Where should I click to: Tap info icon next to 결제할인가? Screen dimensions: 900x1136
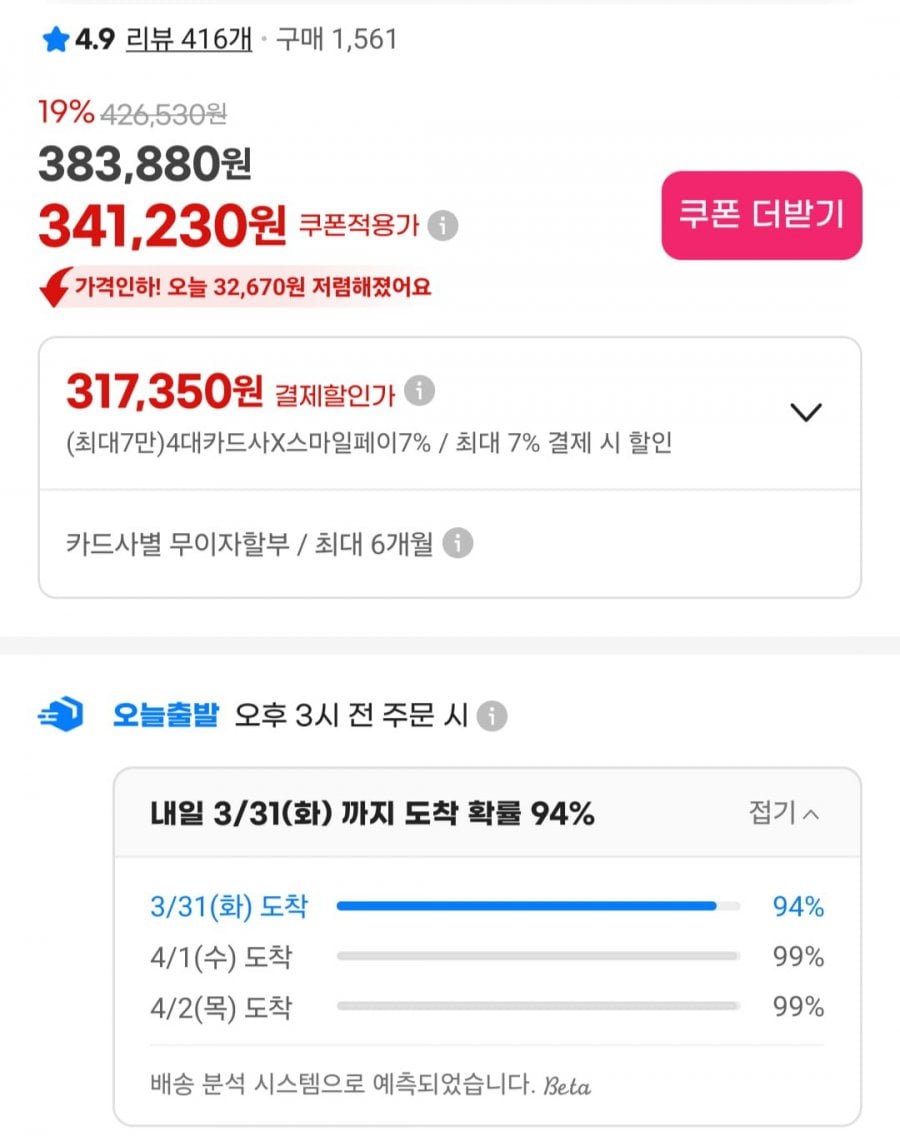420,391
